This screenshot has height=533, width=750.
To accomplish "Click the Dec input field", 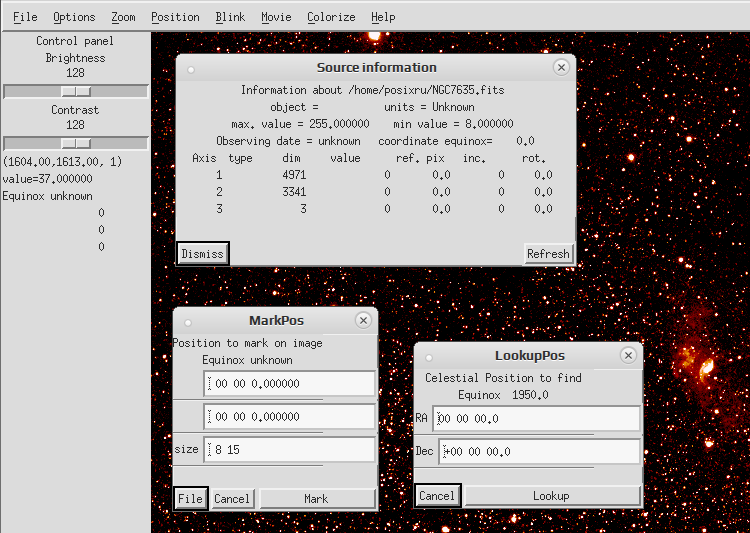I will (540, 452).
